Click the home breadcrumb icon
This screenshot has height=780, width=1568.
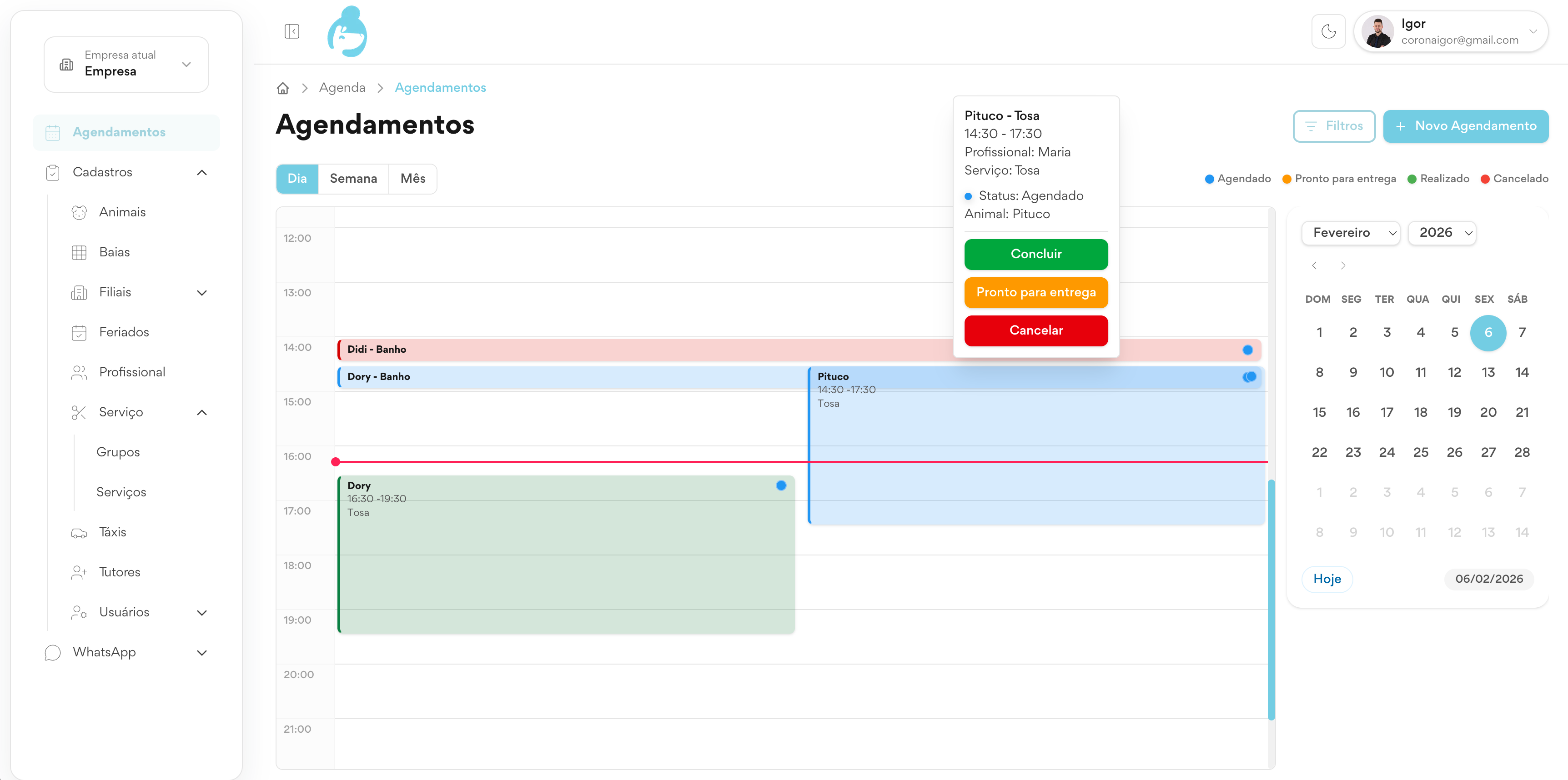coord(282,88)
